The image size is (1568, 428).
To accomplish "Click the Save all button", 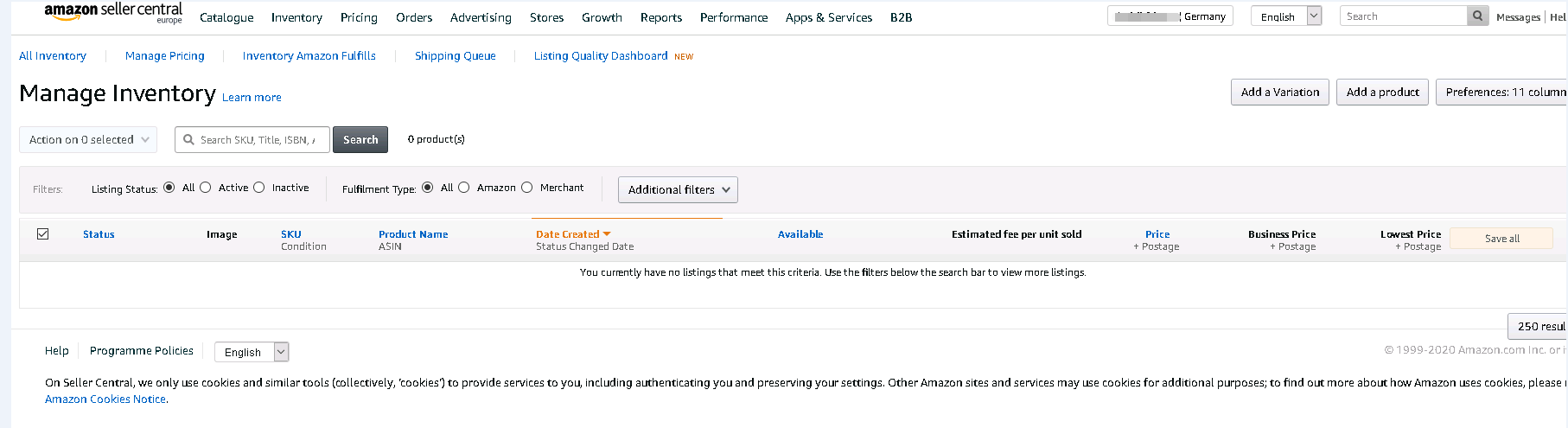I will 1501,239.
